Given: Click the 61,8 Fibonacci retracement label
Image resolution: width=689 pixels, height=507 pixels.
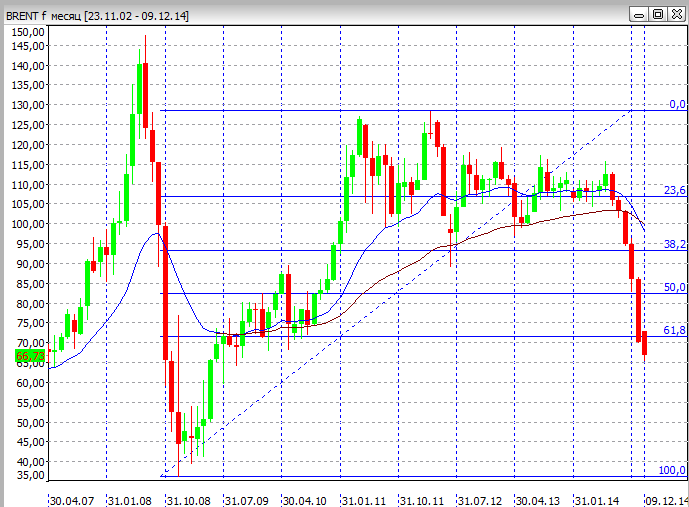Looking at the screenshot, I should coord(675,330).
